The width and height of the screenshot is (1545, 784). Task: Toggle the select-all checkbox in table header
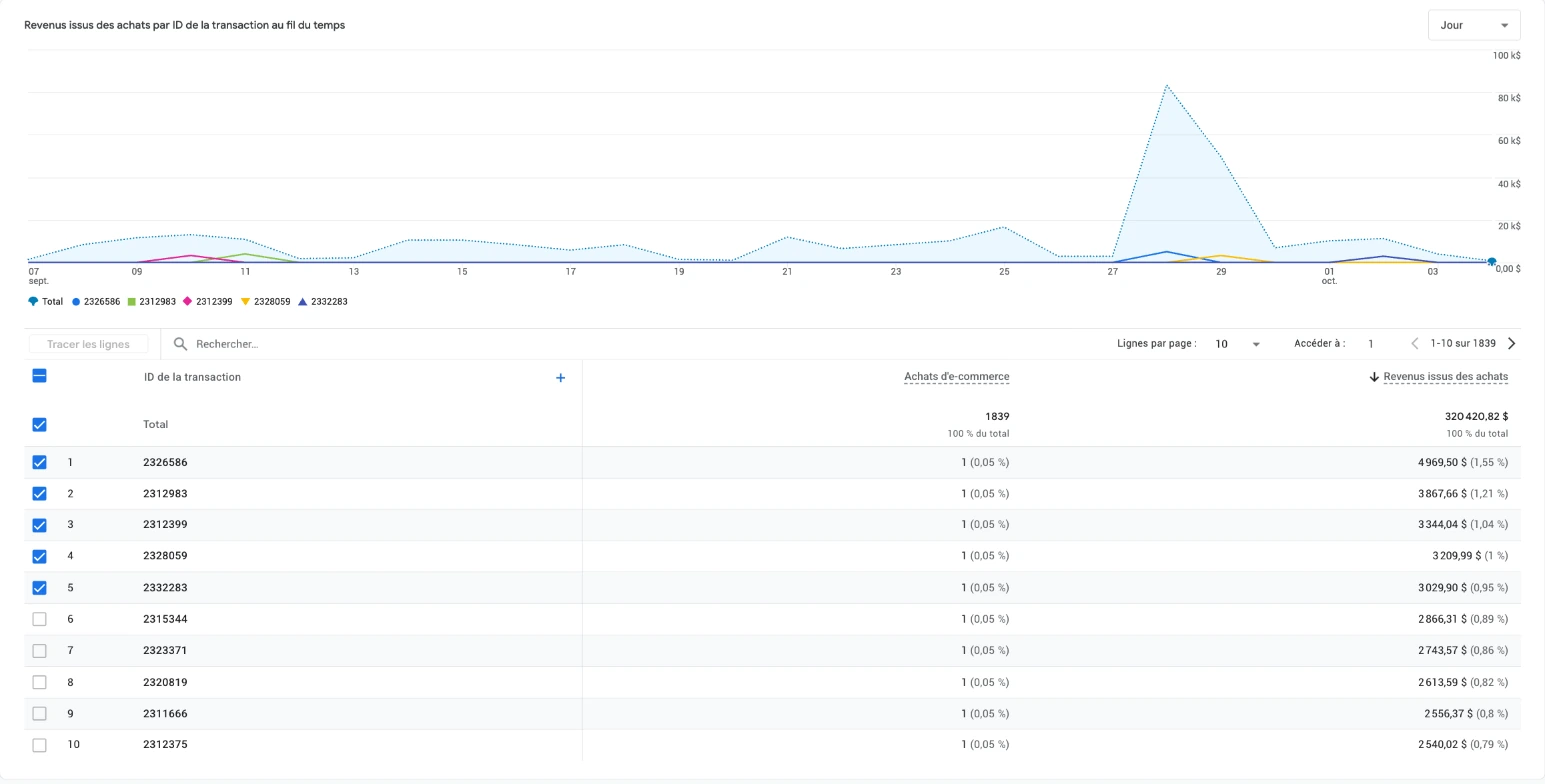pyautogui.click(x=40, y=376)
